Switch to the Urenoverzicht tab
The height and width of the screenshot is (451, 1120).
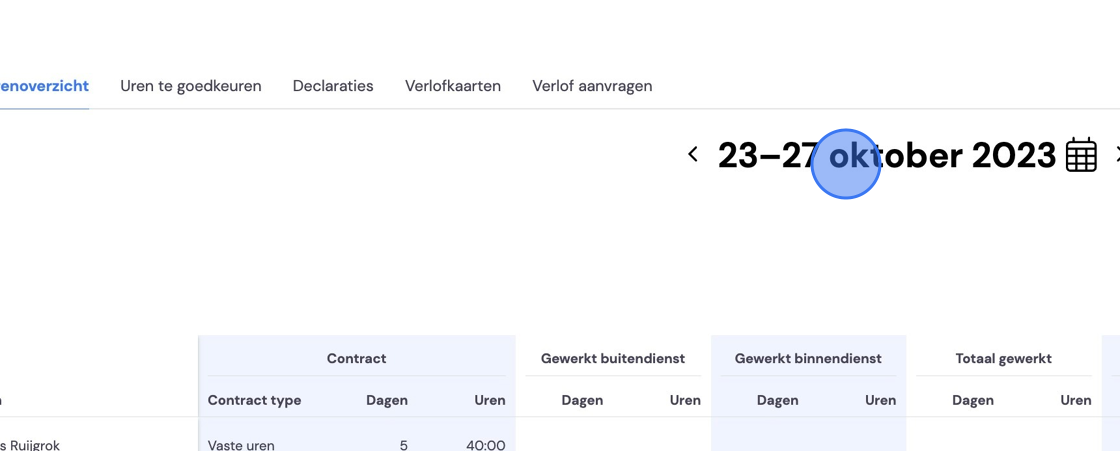(x=44, y=86)
